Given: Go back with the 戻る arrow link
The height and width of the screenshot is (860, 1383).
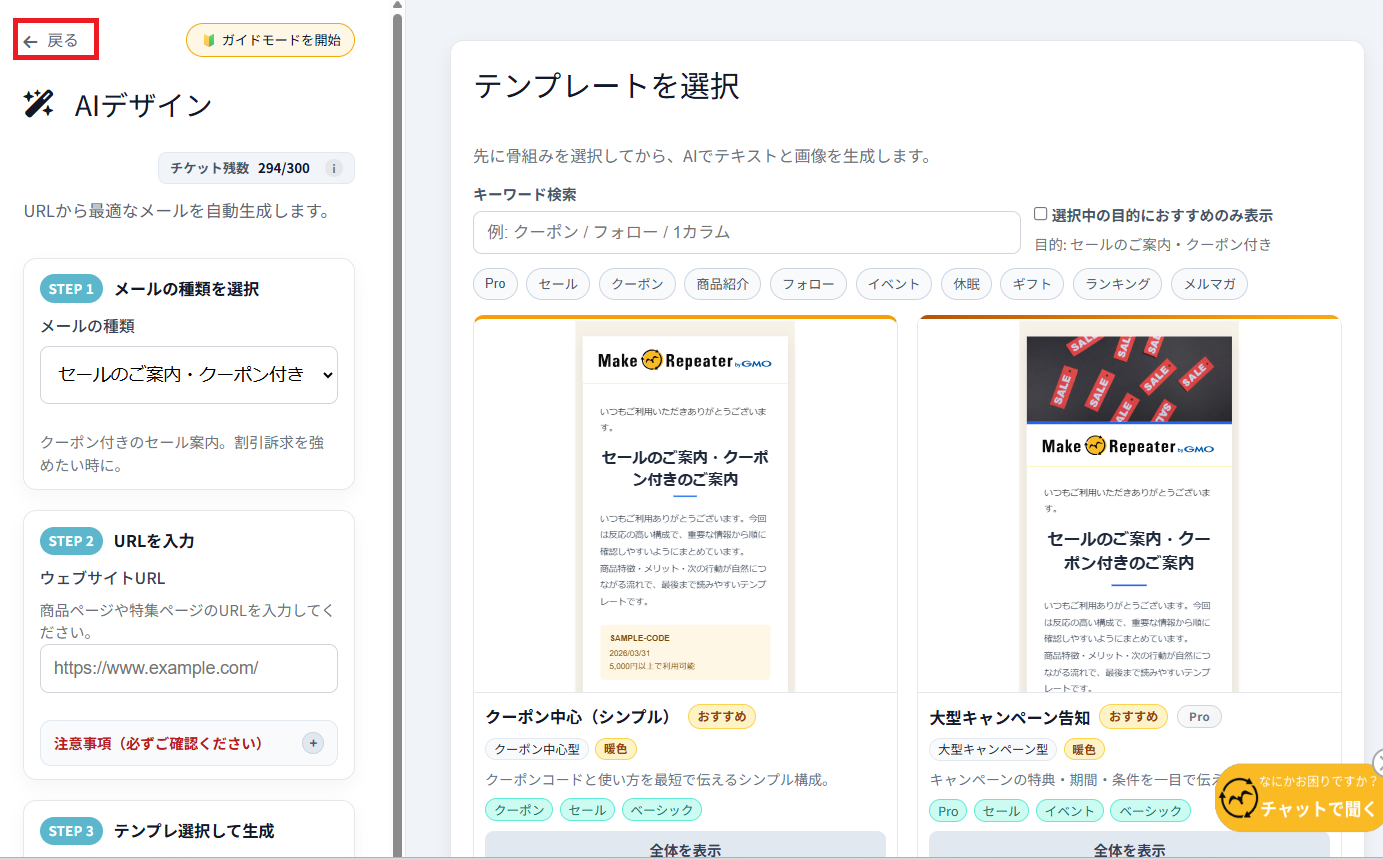Looking at the screenshot, I should click(x=50, y=41).
